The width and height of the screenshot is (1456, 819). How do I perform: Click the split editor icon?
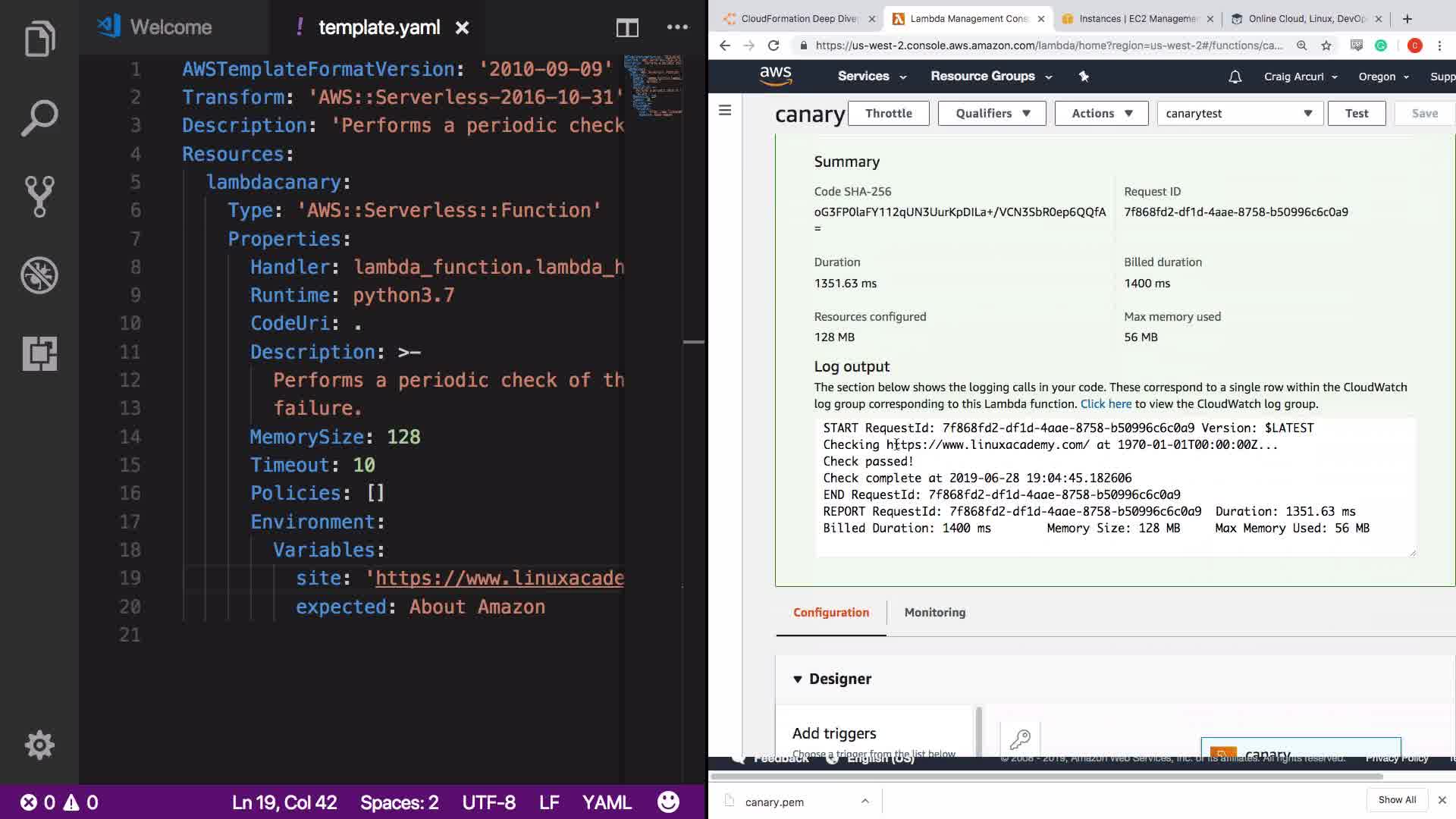pos(627,28)
